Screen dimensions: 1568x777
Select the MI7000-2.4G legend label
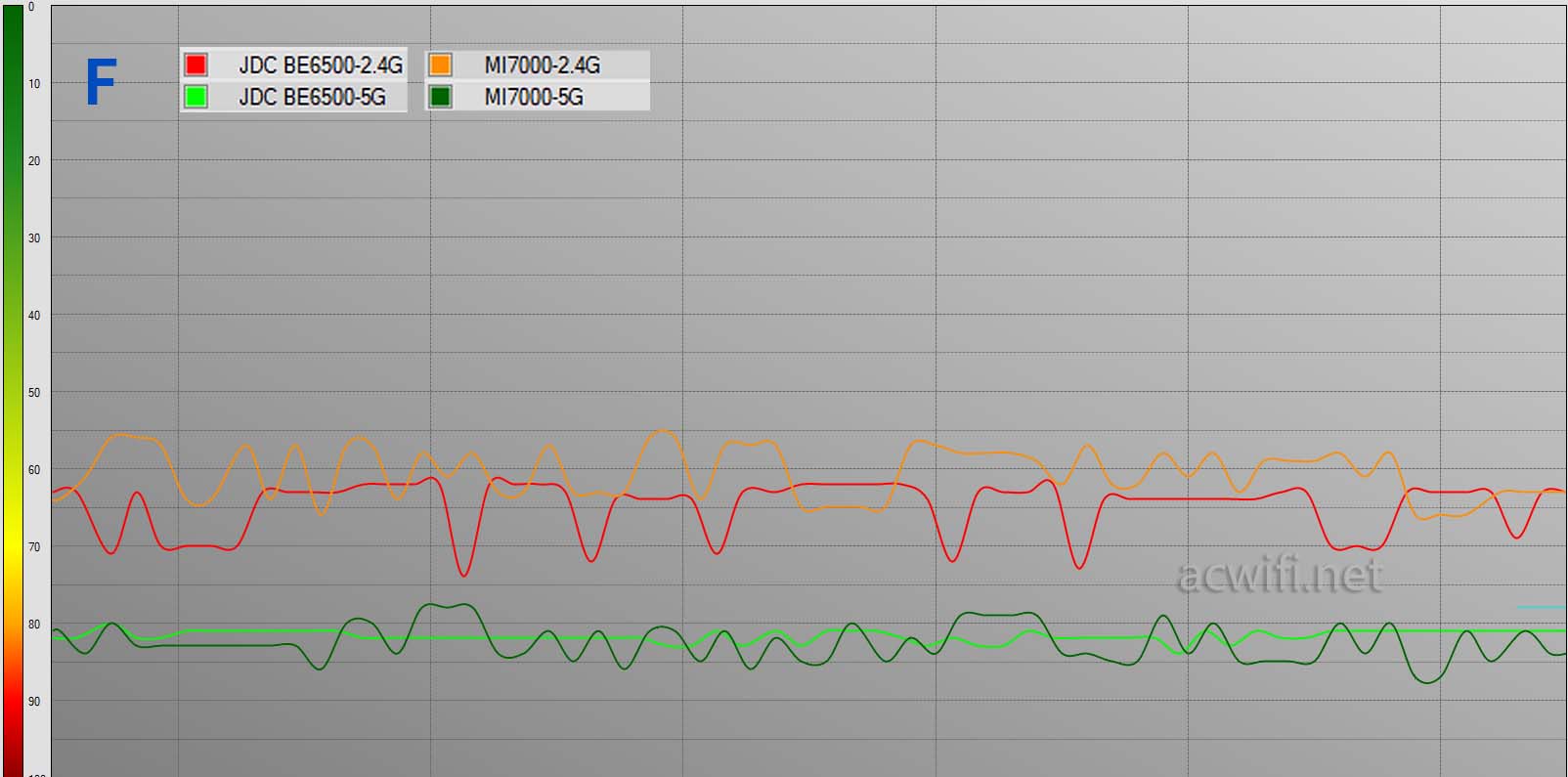click(543, 65)
